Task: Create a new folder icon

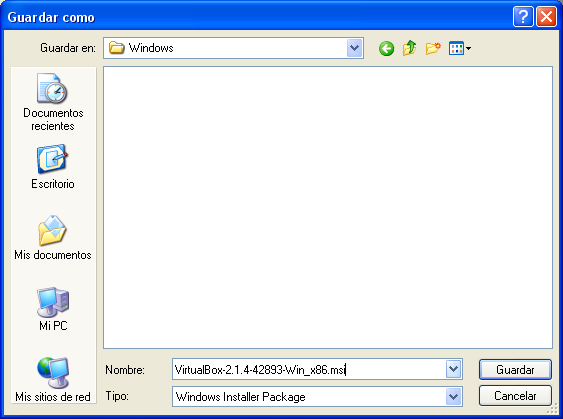Action: click(x=433, y=48)
